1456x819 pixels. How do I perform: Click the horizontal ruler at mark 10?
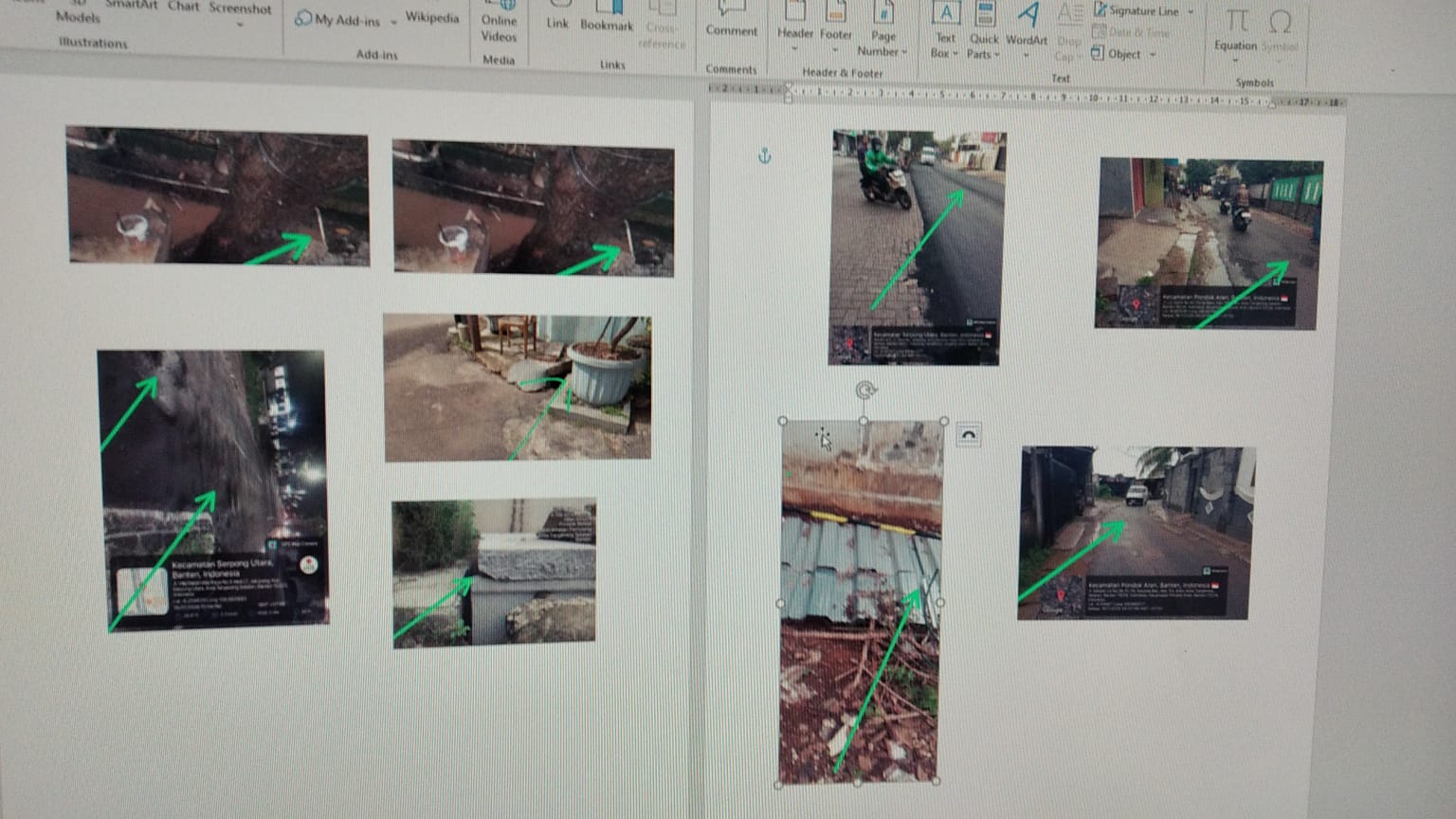[1092, 98]
